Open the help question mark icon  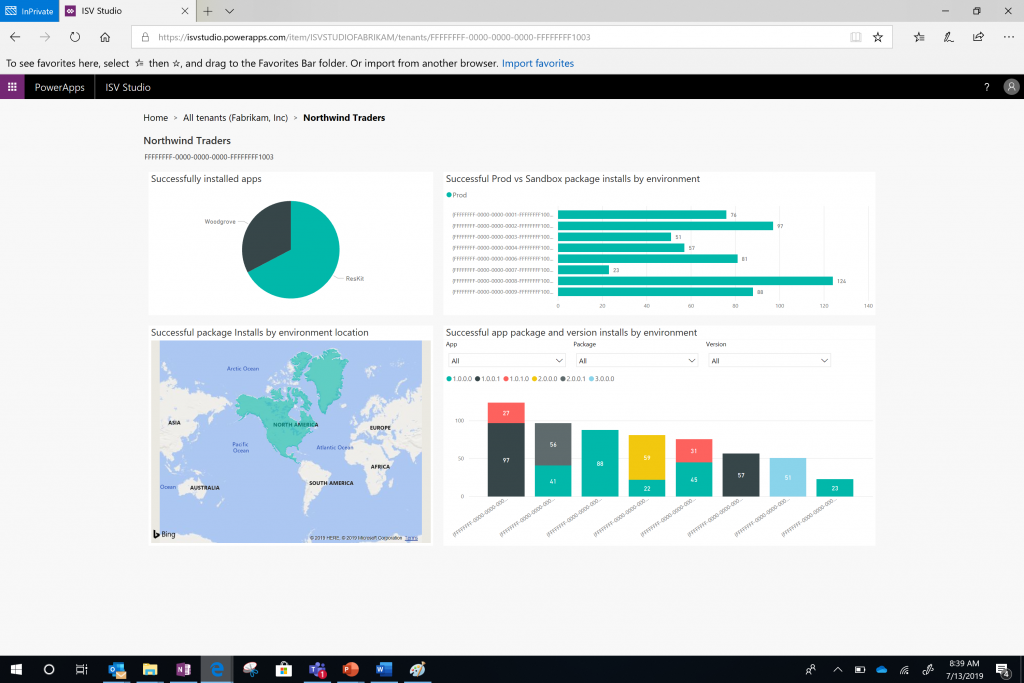coord(986,87)
